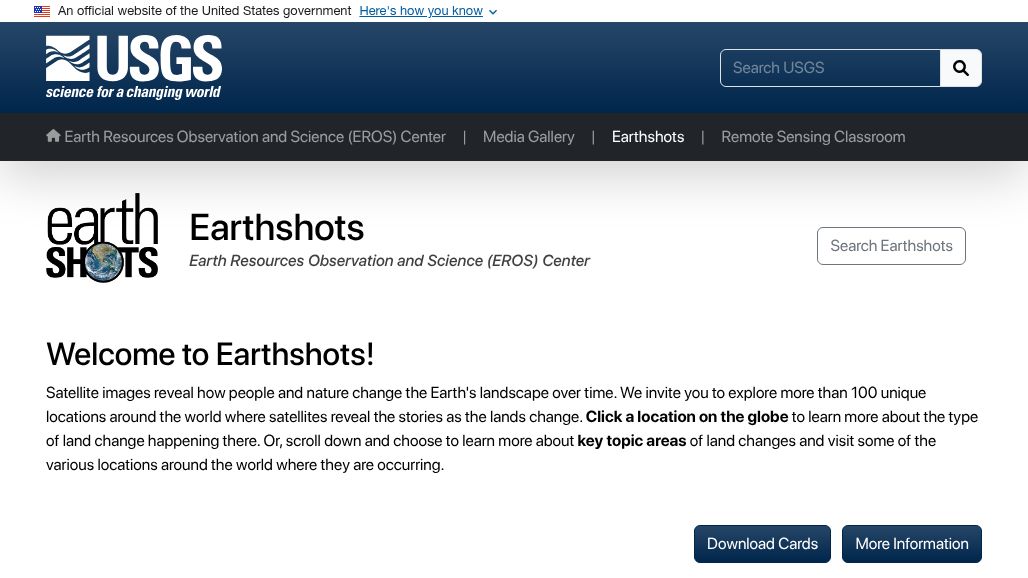Click the italic EROS Center subtitle text
The width and height of the screenshot is (1028, 578).
pyautogui.click(x=389, y=261)
